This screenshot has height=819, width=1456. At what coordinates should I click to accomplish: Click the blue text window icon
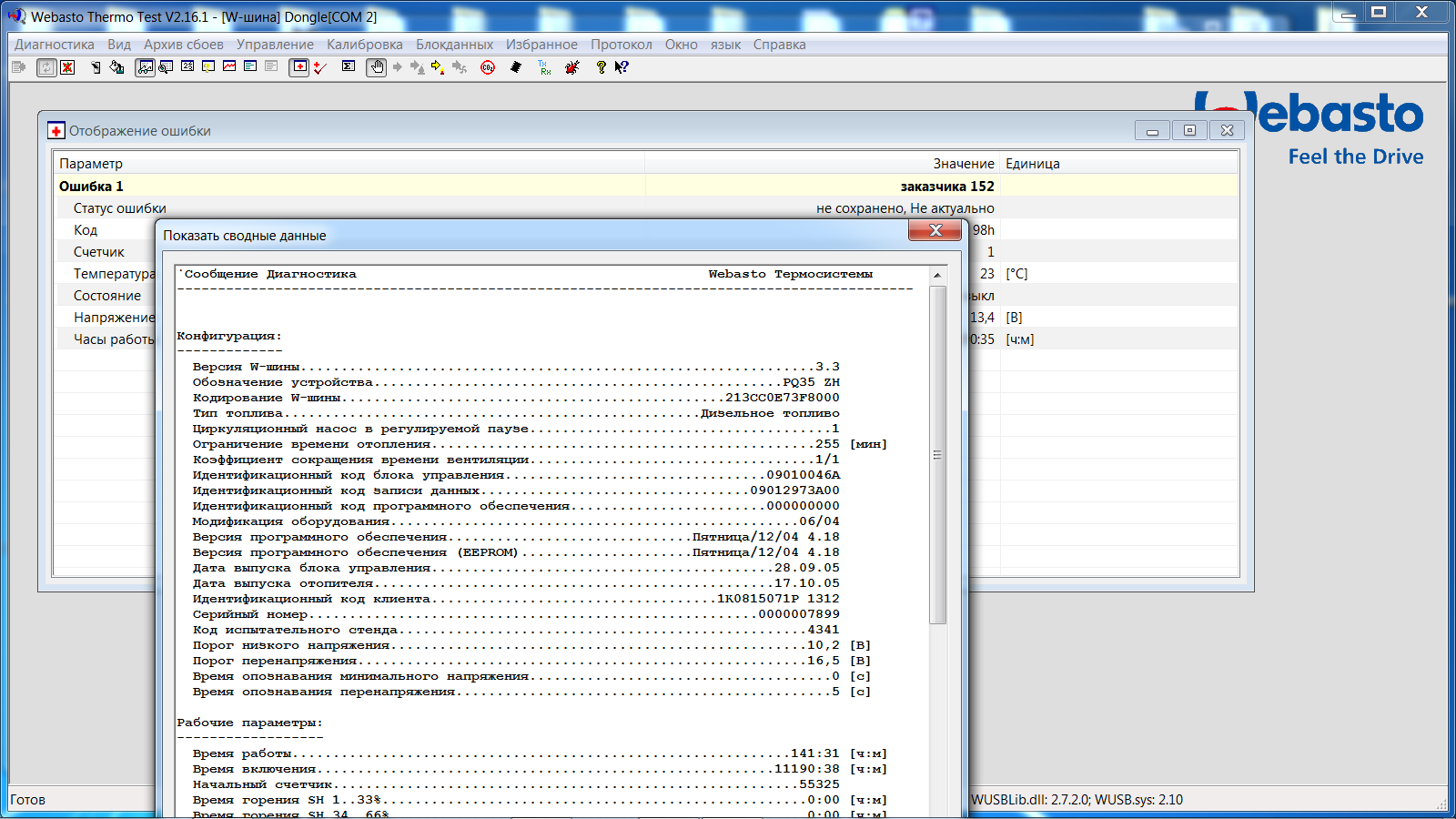coord(250,67)
